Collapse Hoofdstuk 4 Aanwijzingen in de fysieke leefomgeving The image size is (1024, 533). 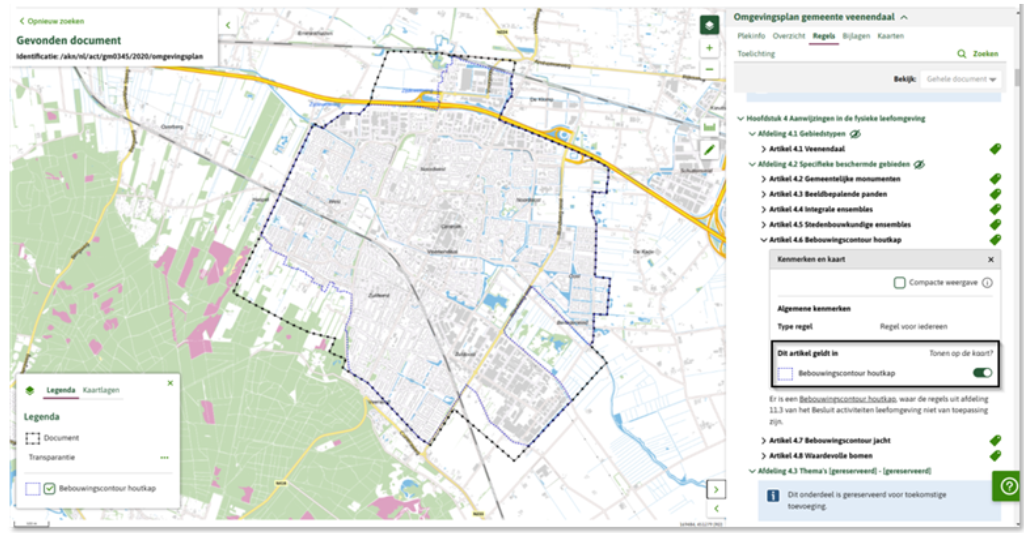741,118
